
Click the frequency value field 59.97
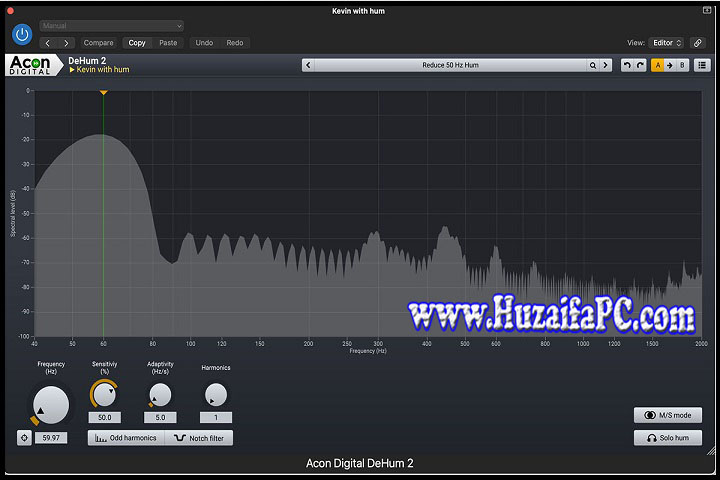(x=51, y=438)
